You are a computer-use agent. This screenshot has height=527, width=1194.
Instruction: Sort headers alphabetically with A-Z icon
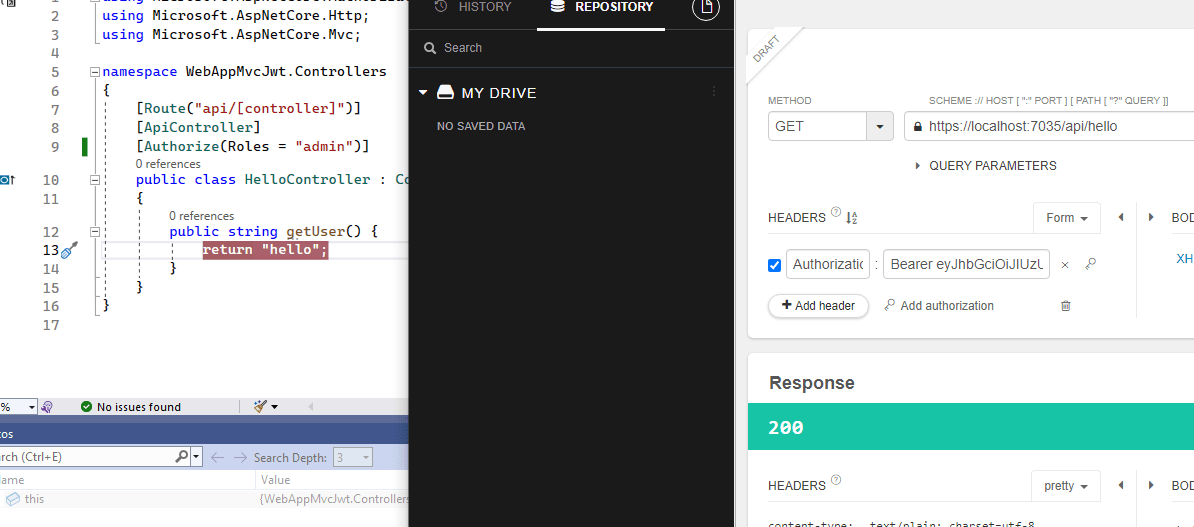tap(852, 218)
